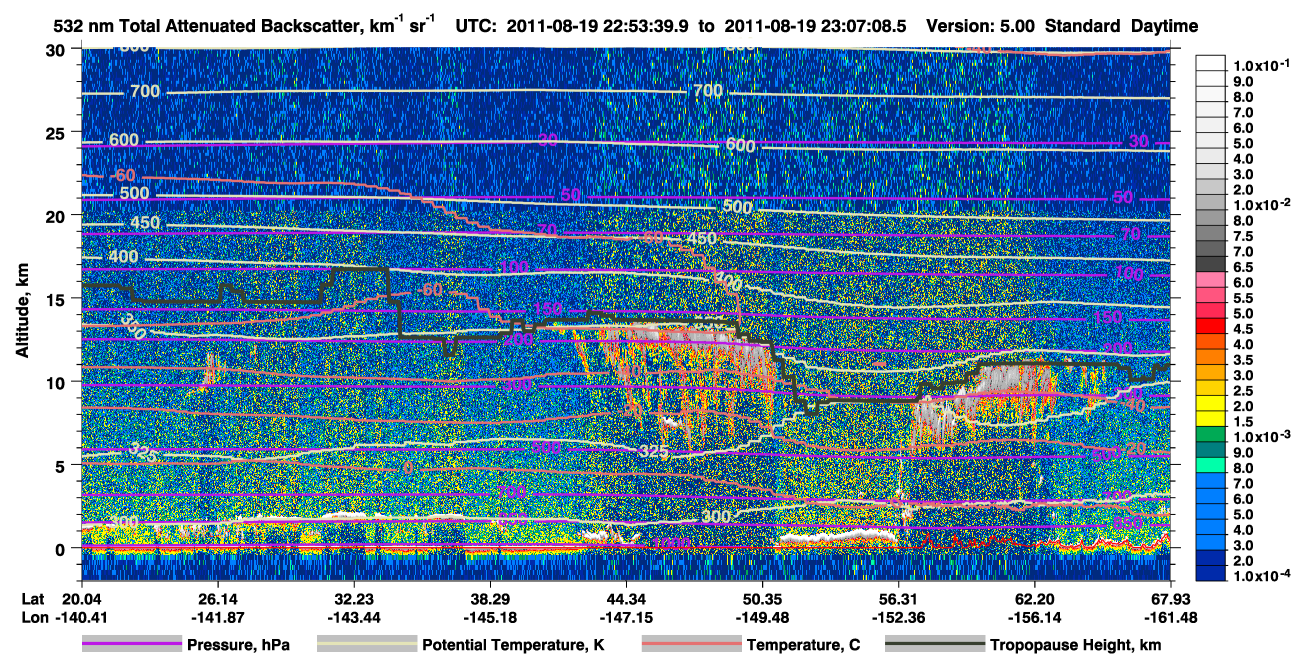Click the magenta Pressure legend line sample
Image resolution: width=1300 pixels, height=667 pixels.
pyautogui.click(x=131, y=645)
